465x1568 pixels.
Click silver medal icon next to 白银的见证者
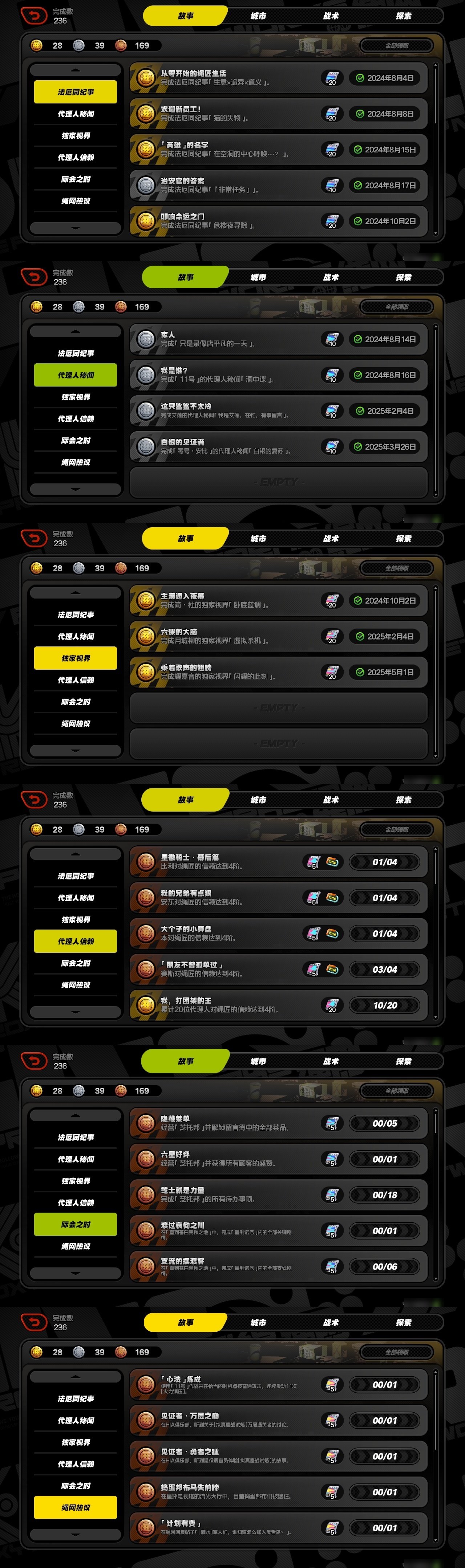[146, 447]
